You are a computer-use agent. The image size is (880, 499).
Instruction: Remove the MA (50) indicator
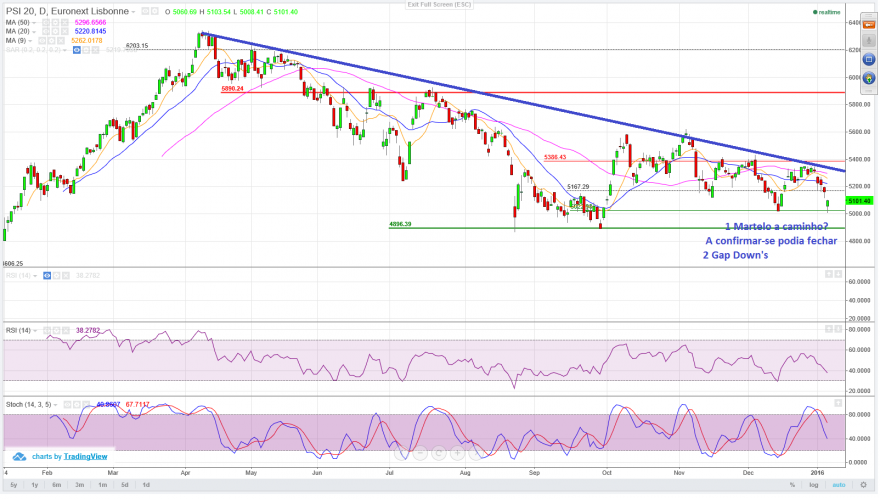pos(65,22)
